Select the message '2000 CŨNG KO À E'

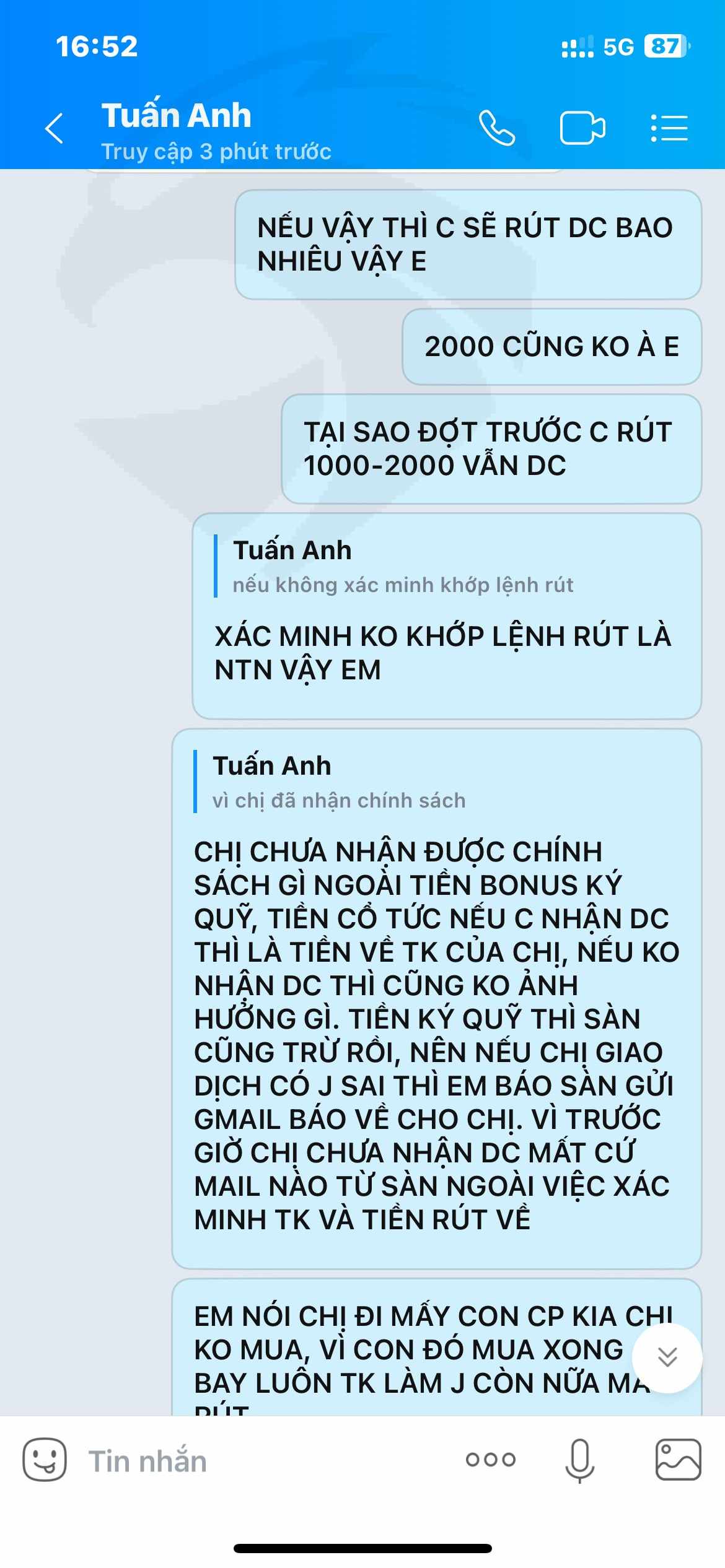(552, 347)
